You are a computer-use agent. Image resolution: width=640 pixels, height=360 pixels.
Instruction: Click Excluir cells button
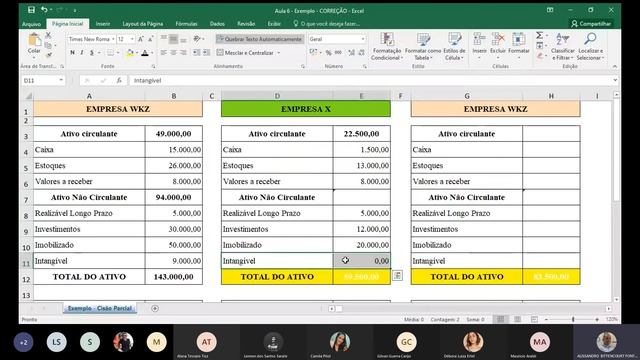(x=498, y=46)
